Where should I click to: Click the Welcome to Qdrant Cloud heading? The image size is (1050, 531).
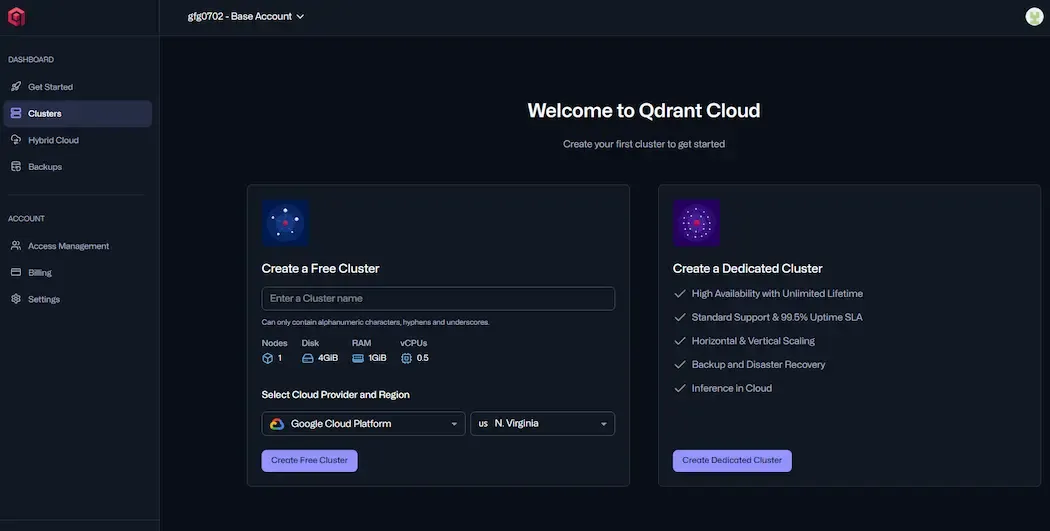click(644, 110)
